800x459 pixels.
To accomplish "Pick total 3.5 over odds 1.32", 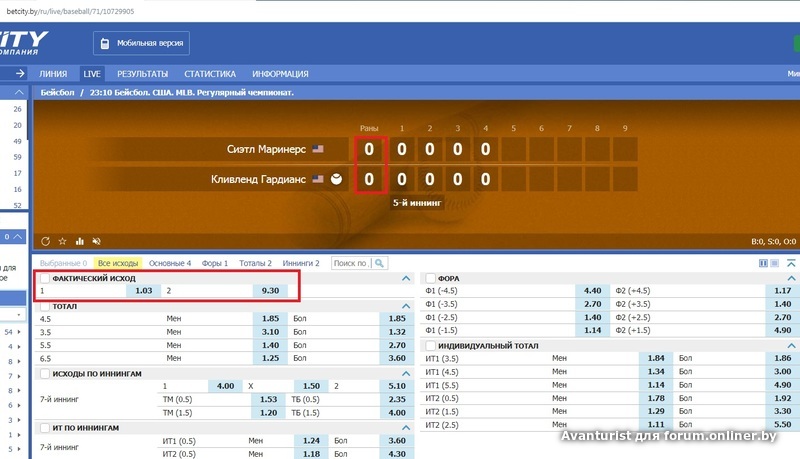I will click(397, 332).
